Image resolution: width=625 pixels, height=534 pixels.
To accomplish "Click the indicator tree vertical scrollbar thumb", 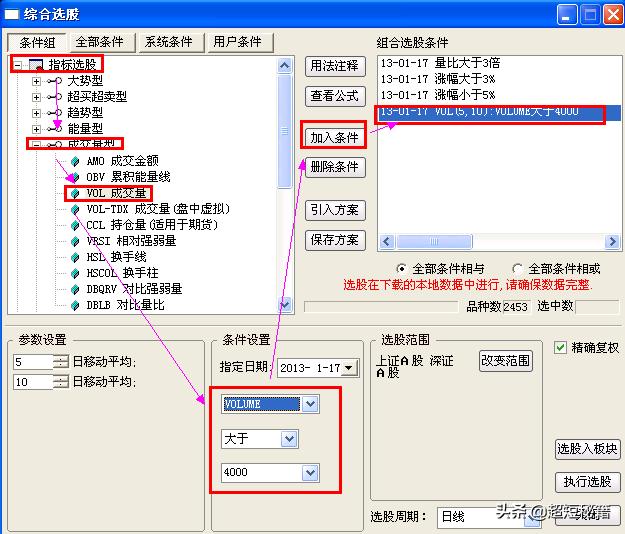I will click(x=285, y=131).
